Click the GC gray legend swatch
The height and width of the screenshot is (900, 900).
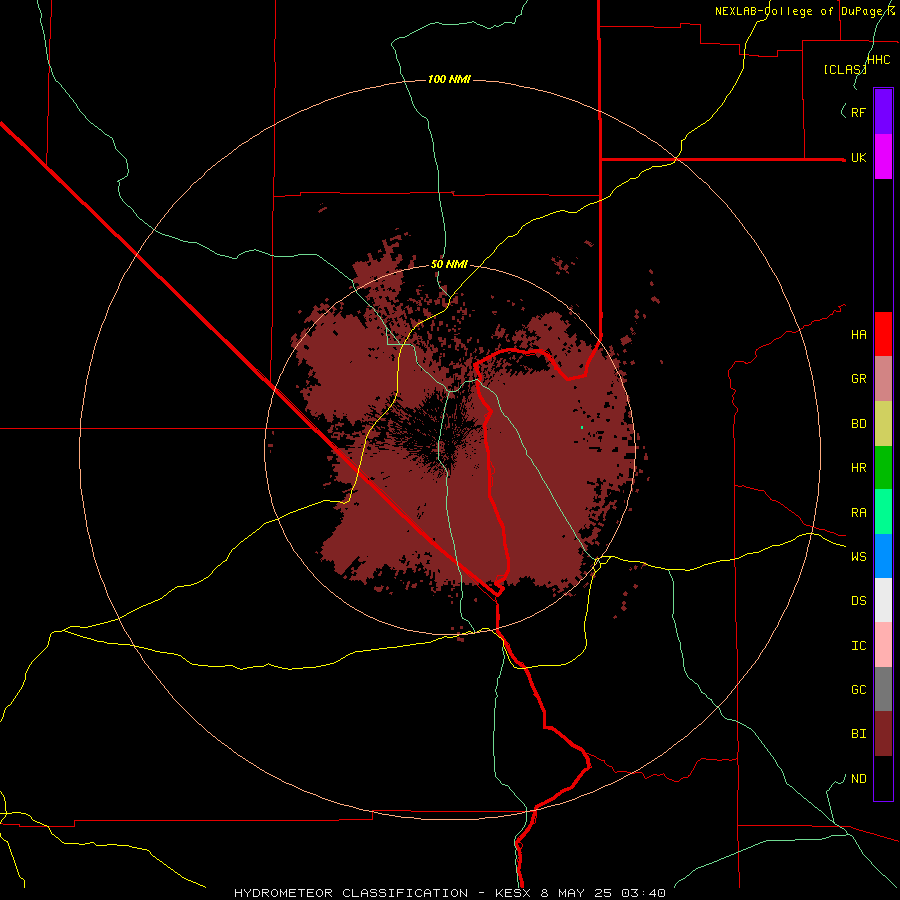pyautogui.click(x=883, y=689)
